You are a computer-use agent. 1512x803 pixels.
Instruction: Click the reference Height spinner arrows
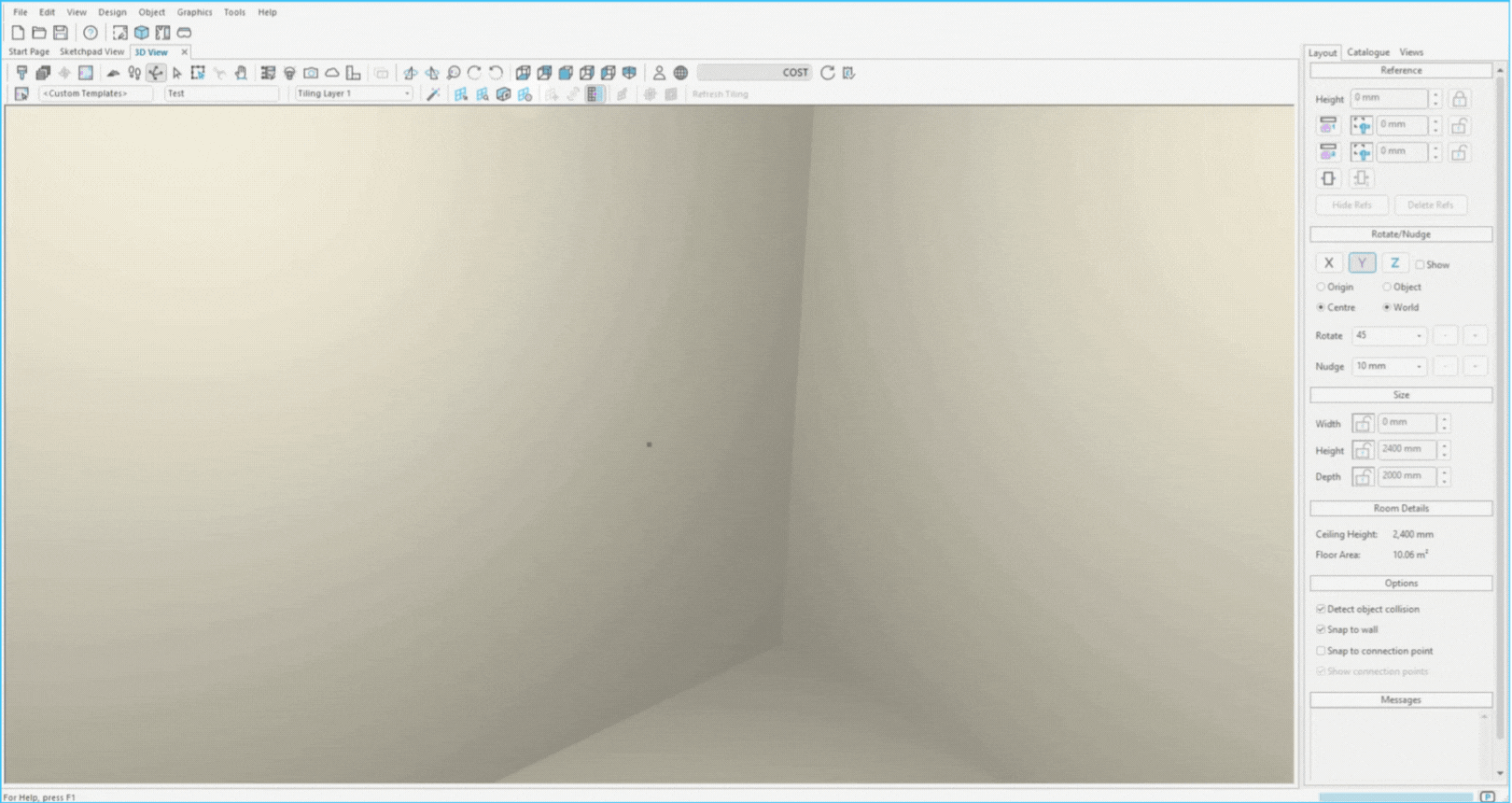(1436, 99)
